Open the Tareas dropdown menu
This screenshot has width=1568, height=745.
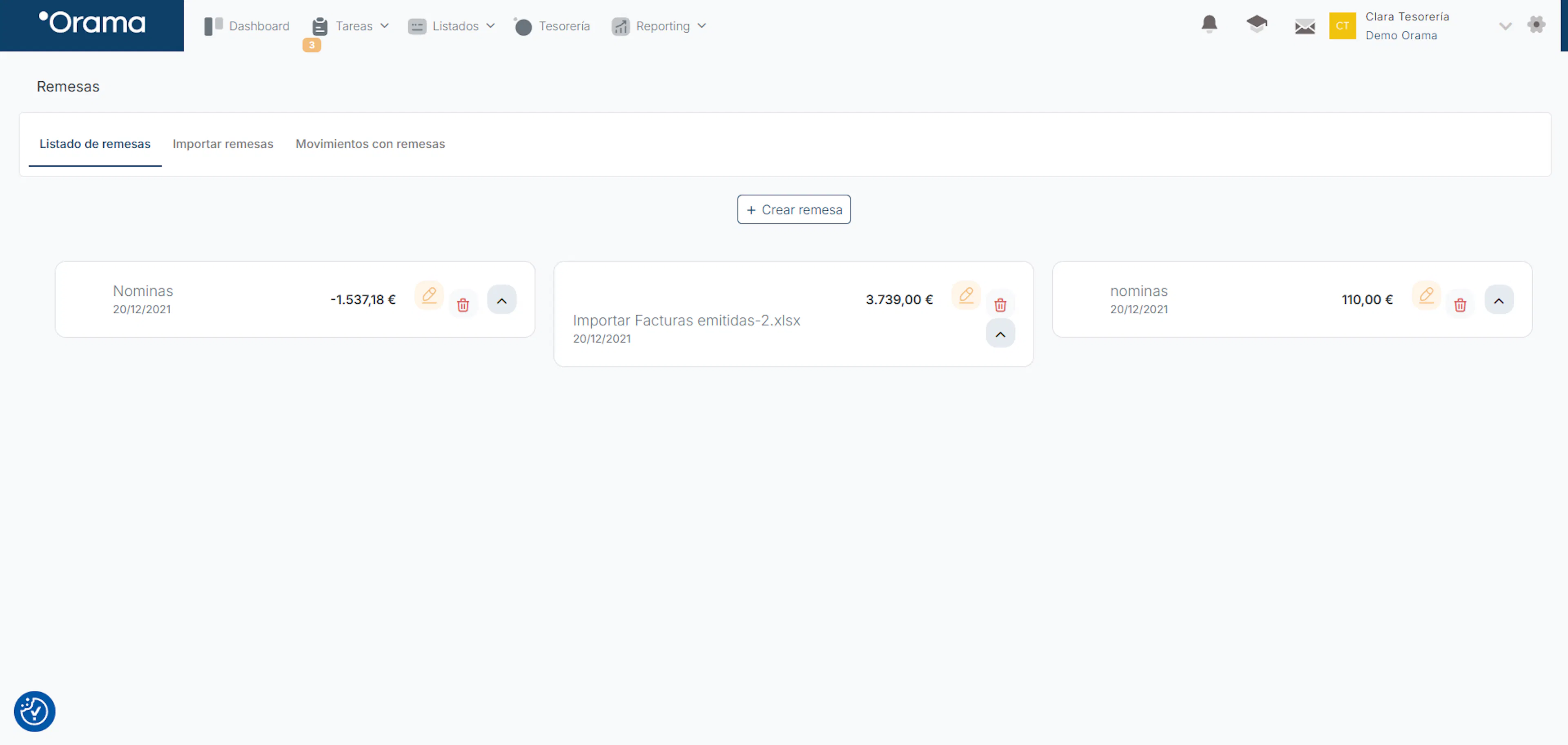(x=351, y=26)
